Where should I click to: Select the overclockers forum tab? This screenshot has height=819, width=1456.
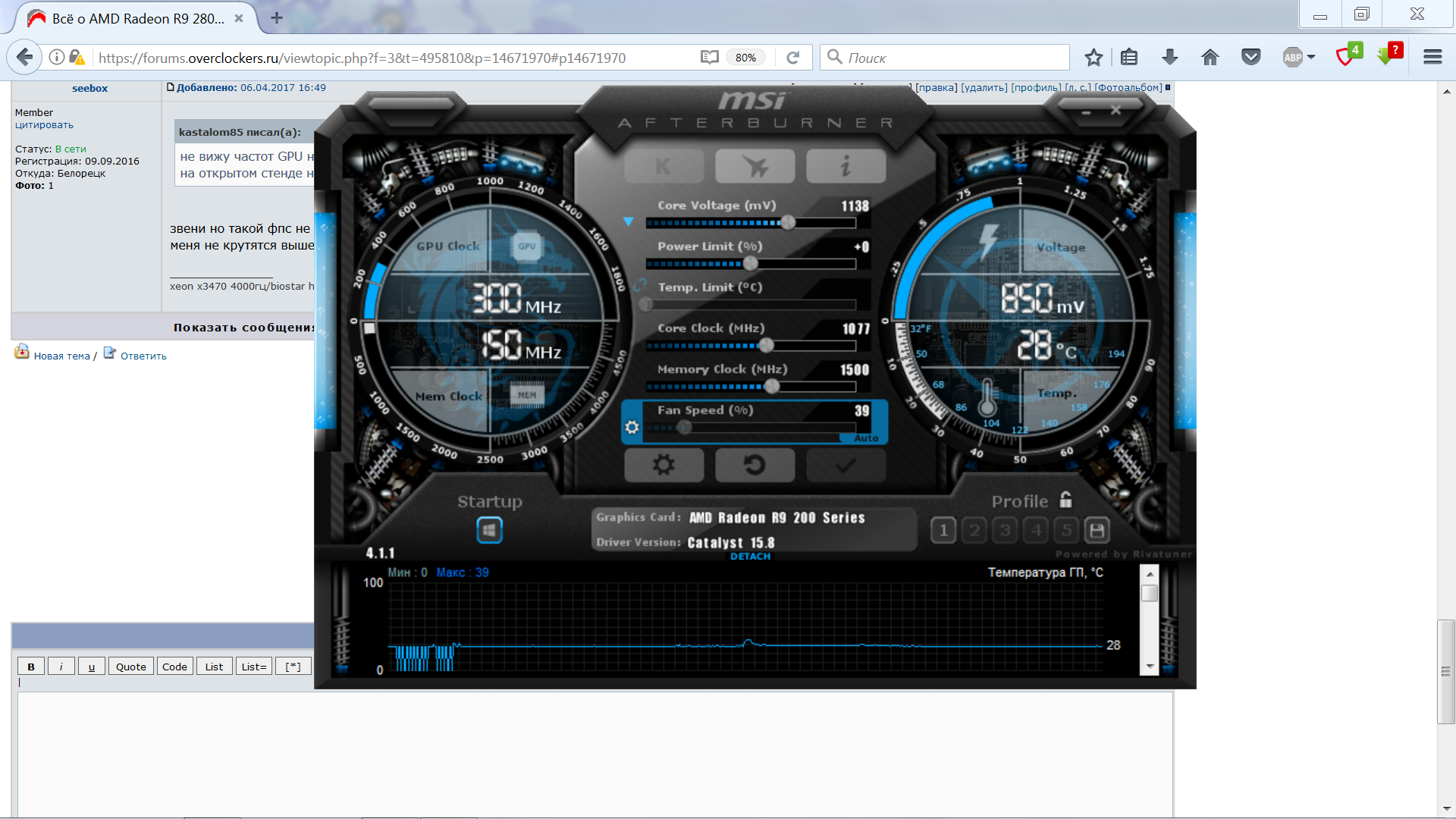[x=136, y=18]
